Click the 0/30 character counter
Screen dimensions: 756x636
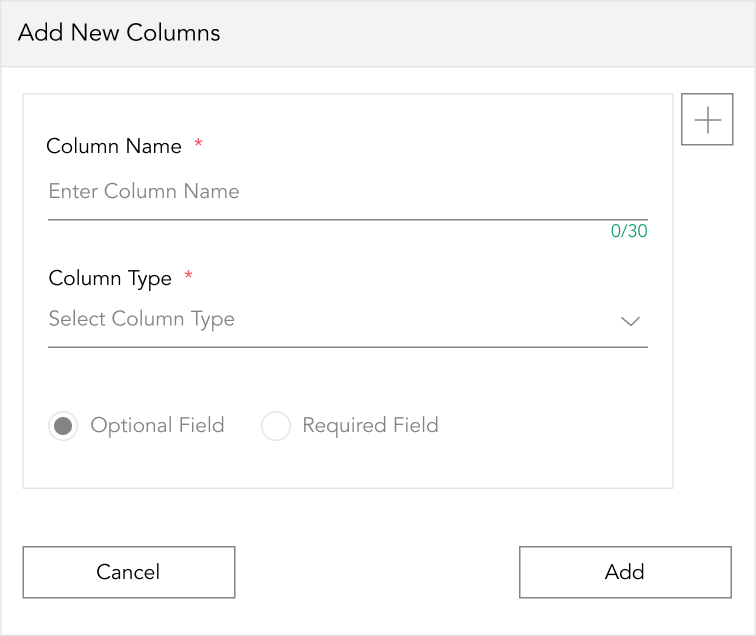pyautogui.click(x=629, y=231)
